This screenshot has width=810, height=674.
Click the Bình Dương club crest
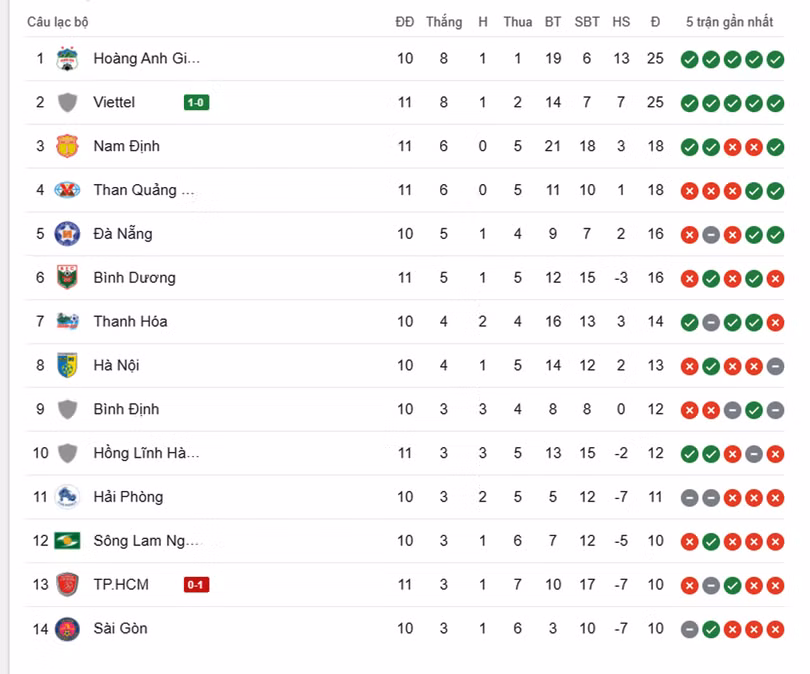pos(67,277)
